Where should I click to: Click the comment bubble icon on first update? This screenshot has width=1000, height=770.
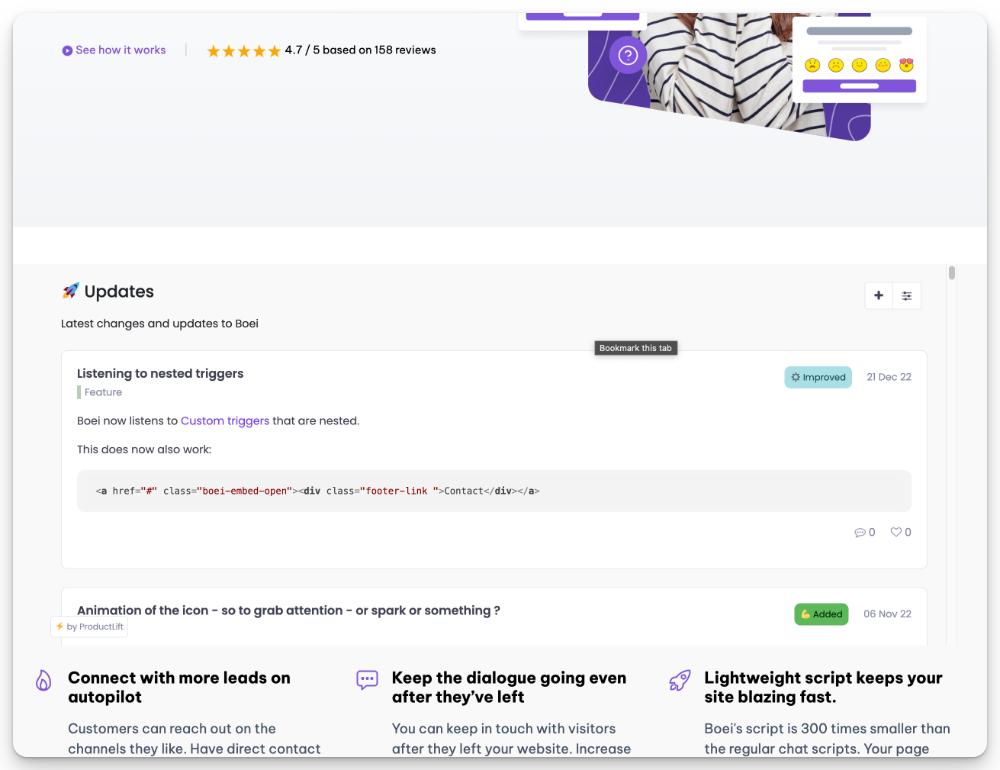pyautogui.click(x=860, y=533)
